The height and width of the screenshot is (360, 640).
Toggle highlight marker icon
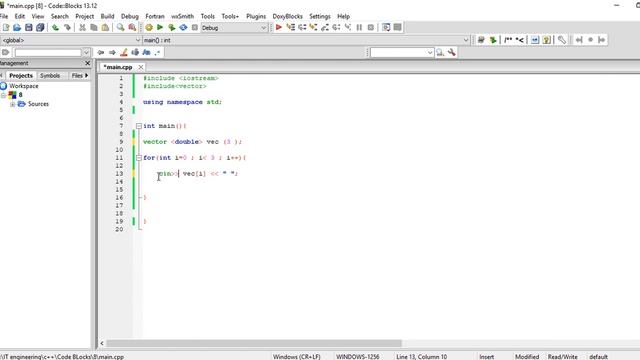124,52
